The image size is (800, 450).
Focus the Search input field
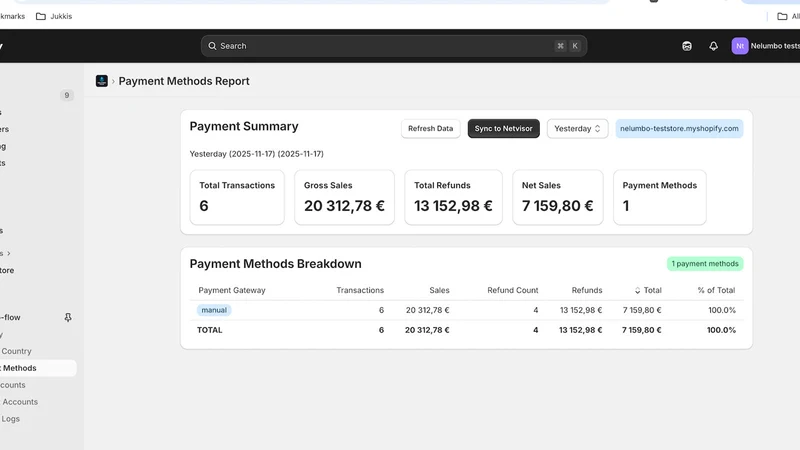point(393,46)
